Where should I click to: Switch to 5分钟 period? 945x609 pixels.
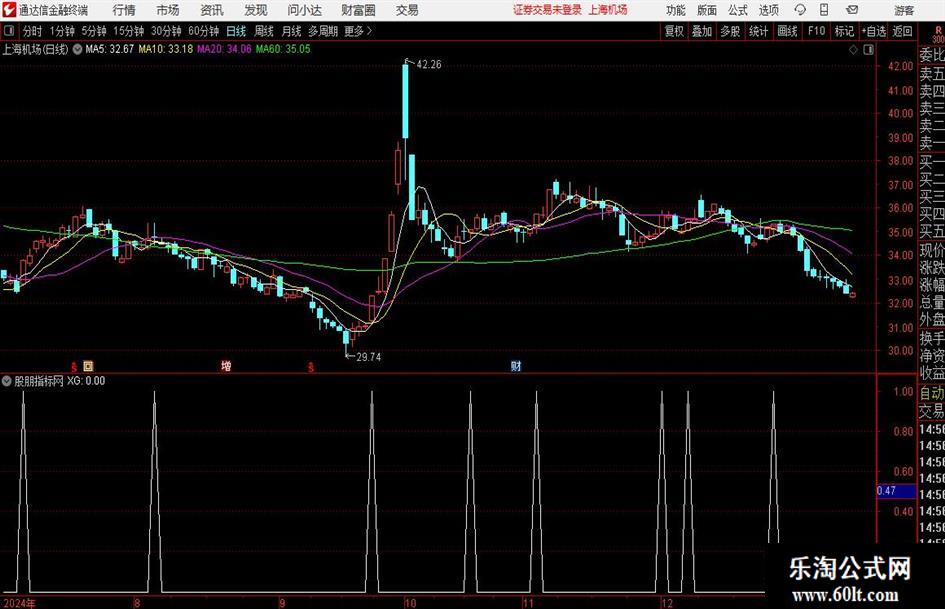[x=93, y=31]
